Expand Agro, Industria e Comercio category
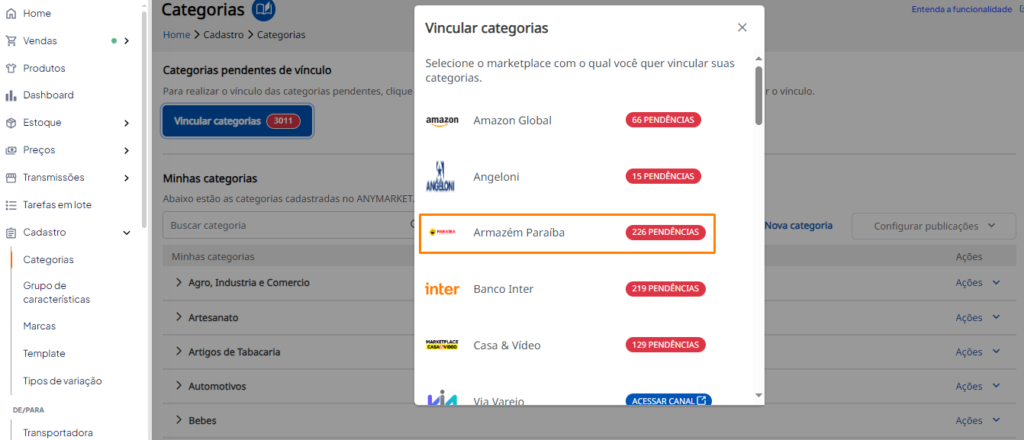 (178, 283)
